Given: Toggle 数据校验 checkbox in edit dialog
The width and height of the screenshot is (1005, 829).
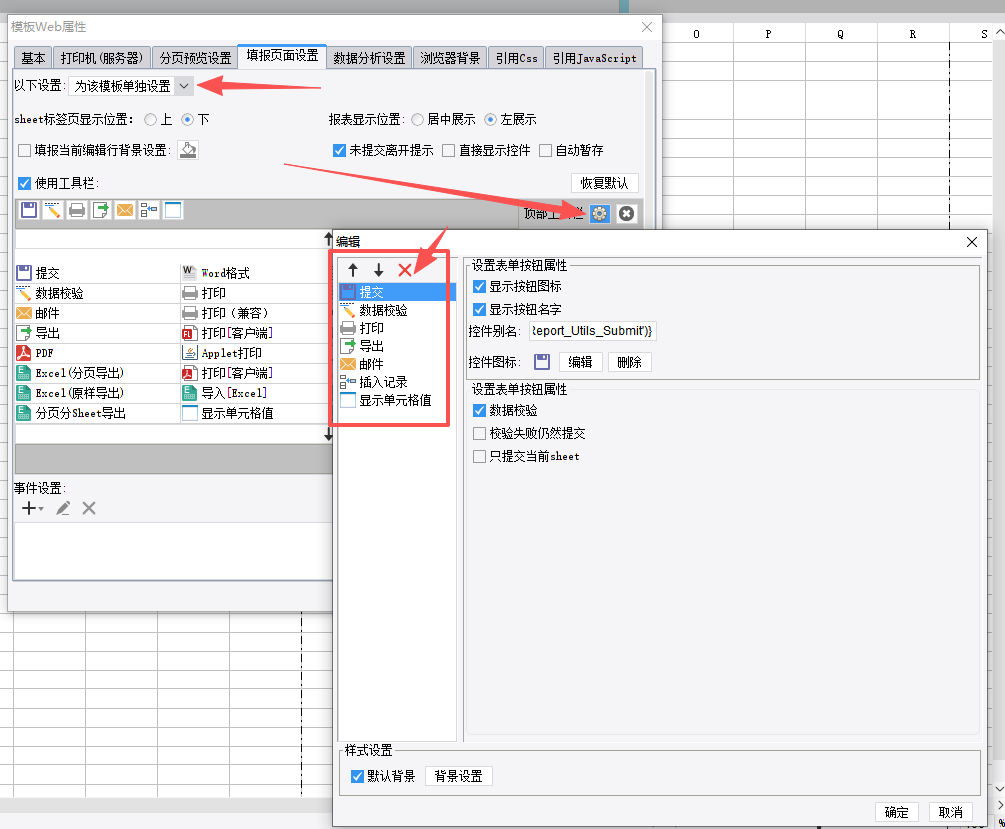Looking at the screenshot, I should pyautogui.click(x=479, y=410).
